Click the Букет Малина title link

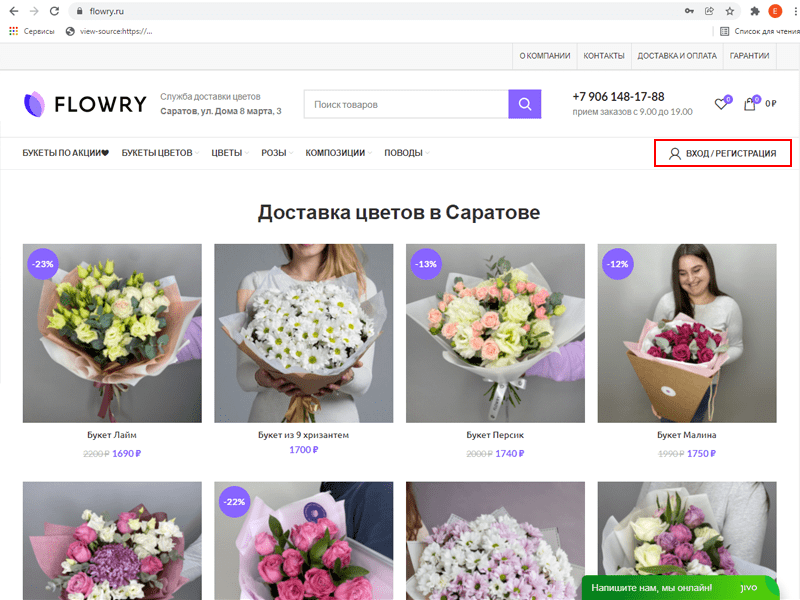(x=687, y=435)
